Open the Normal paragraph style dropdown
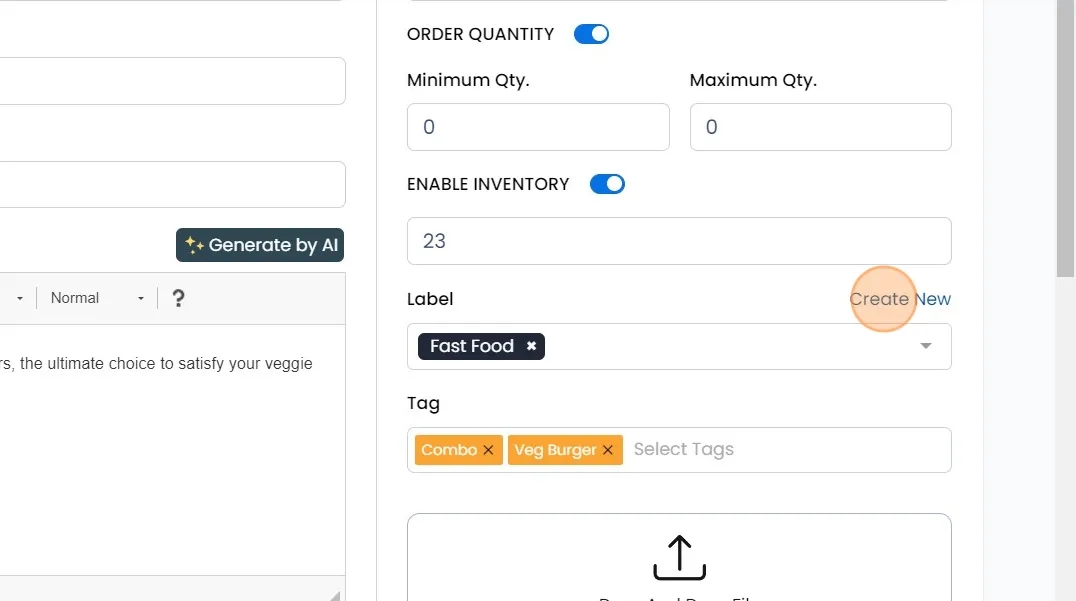Viewport: 1076px width, 601px height. pos(97,298)
